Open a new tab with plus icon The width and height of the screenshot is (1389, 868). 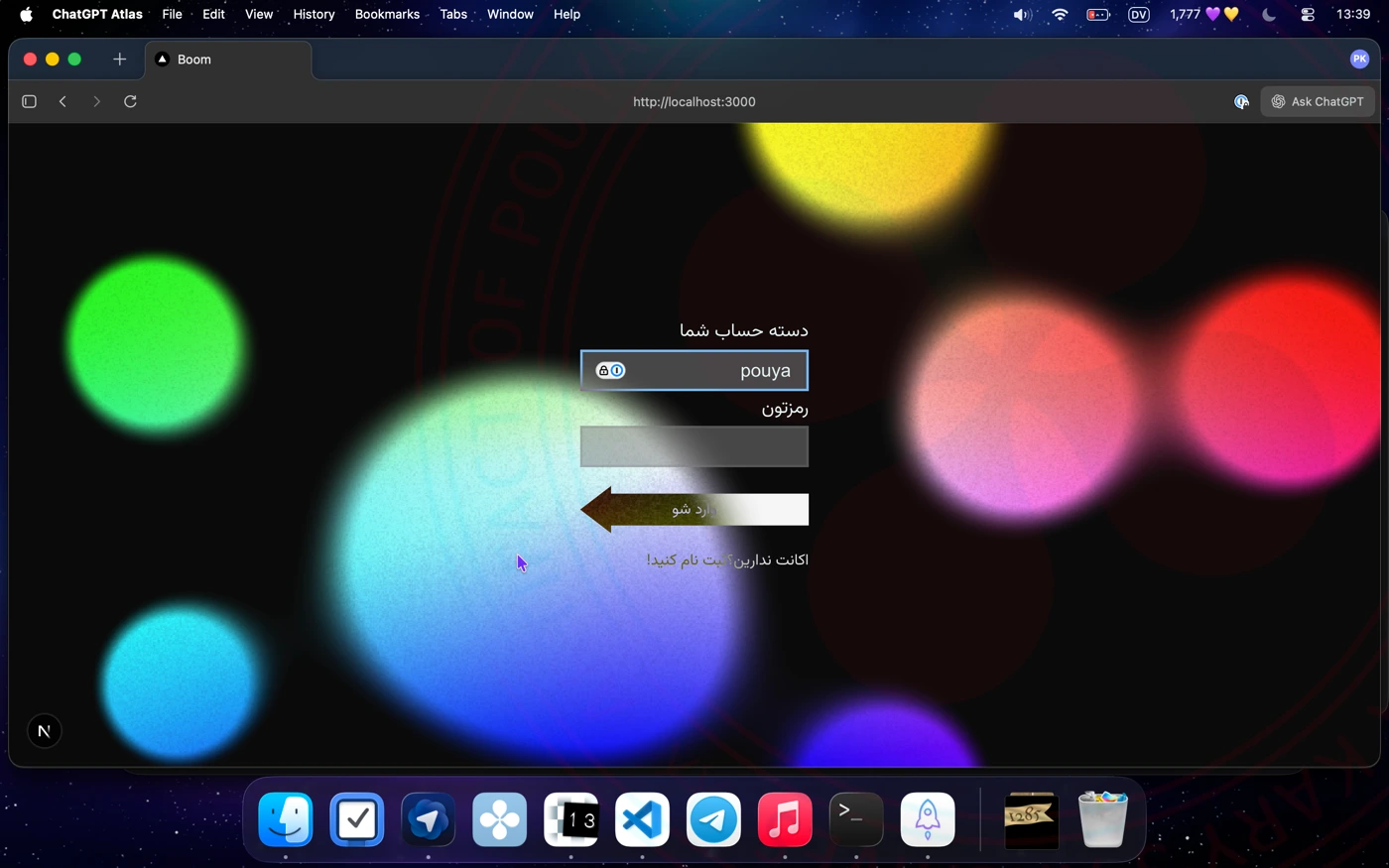click(119, 60)
